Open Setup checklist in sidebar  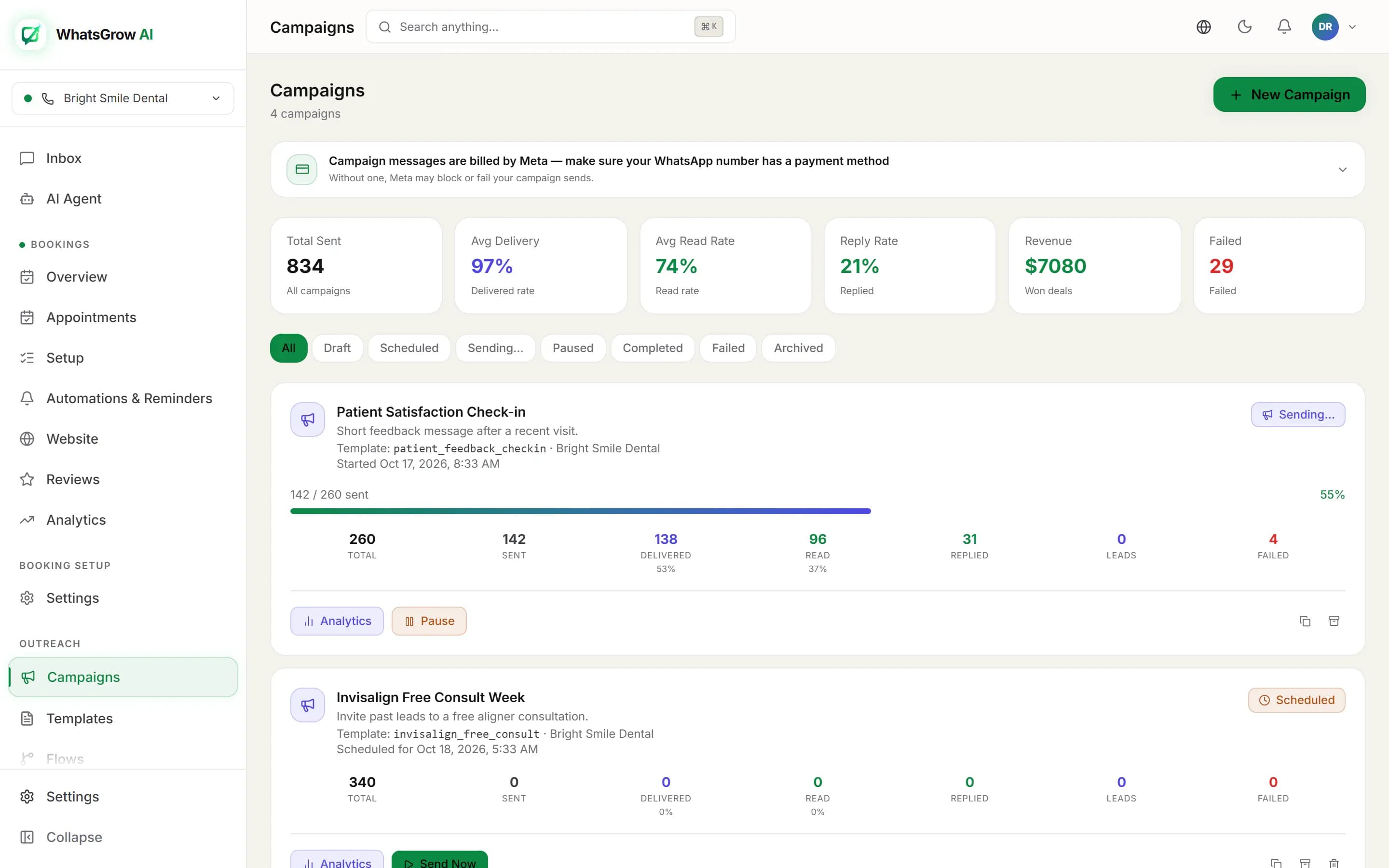(123, 358)
